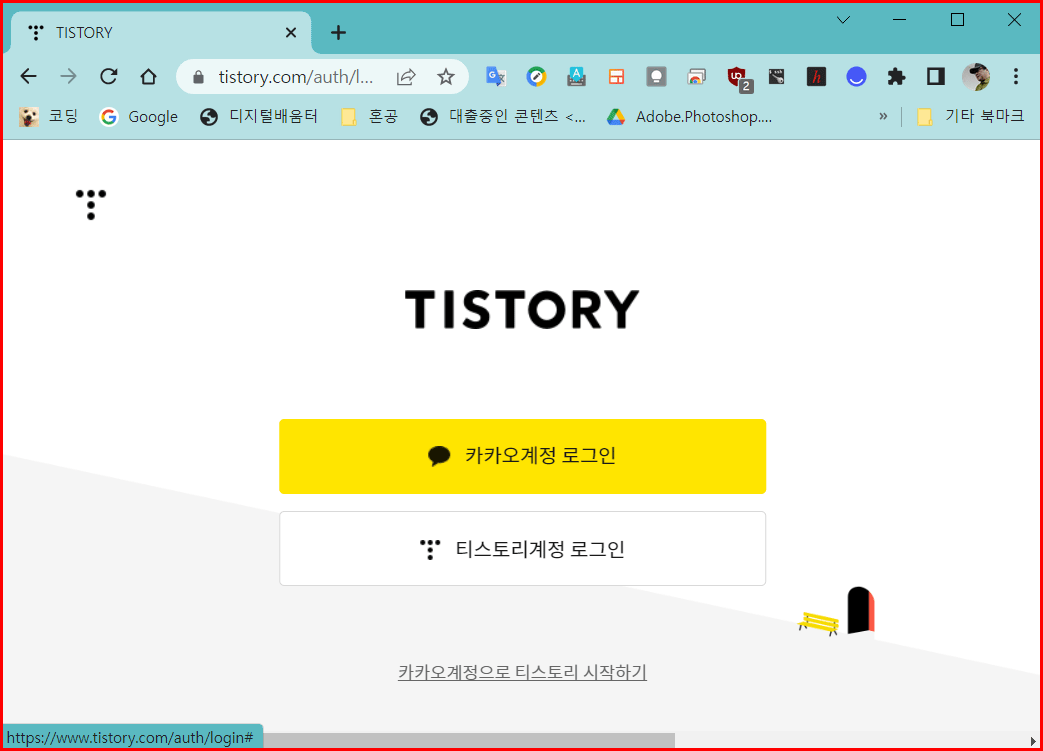The height and width of the screenshot is (751, 1043).
Task: Open the 혼공 bookmark folder
Action: point(369,116)
